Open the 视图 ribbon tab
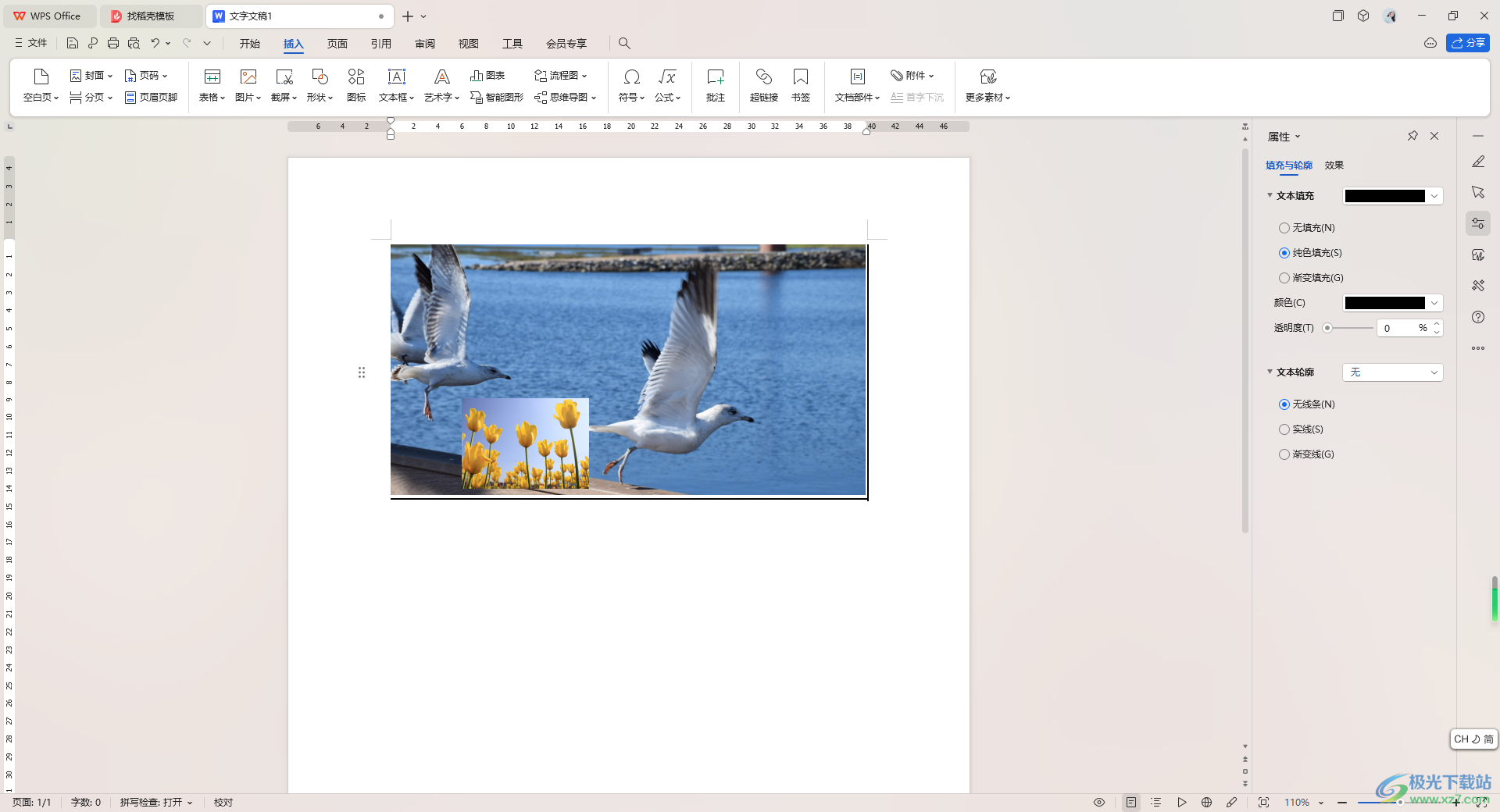The image size is (1500, 812). click(469, 44)
